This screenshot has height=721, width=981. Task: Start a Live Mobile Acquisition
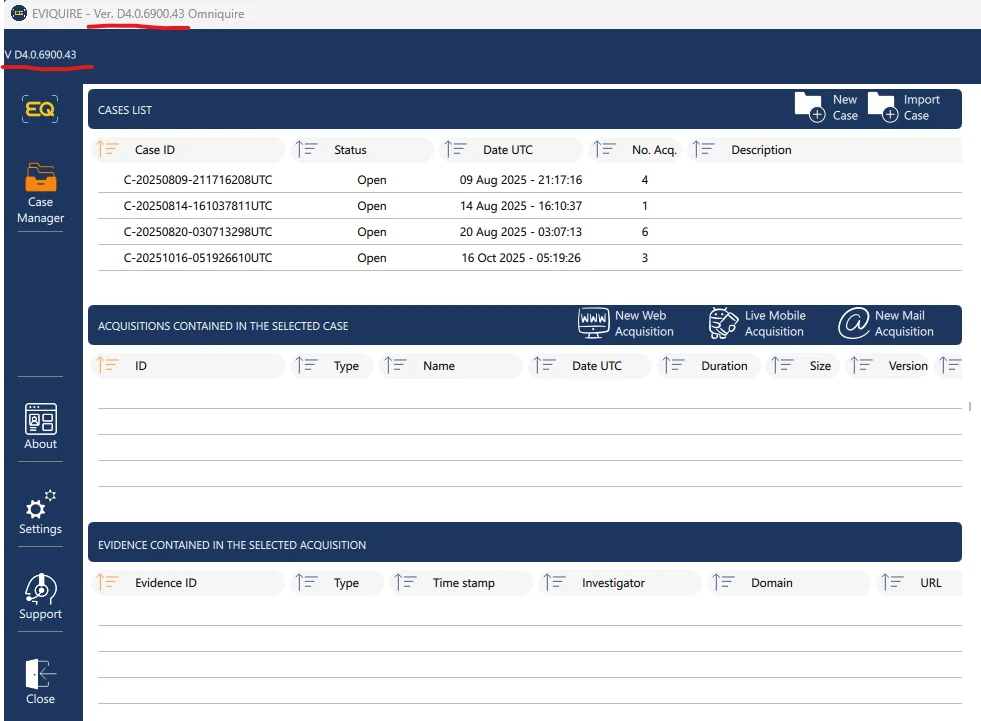(723, 323)
